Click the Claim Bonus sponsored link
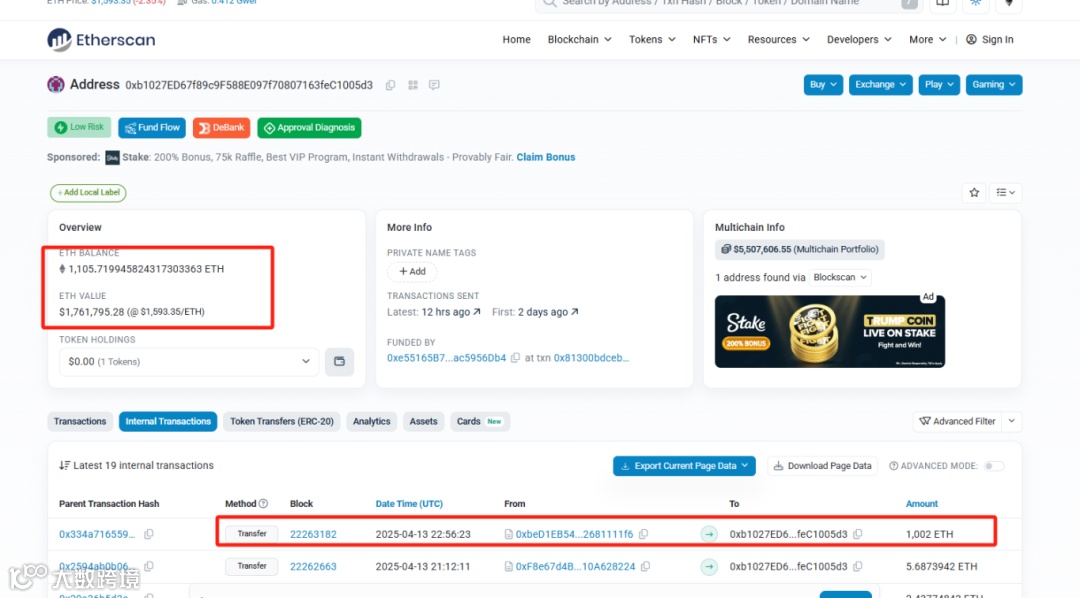Screen dimensions: 1080x598 tap(546, 157)
